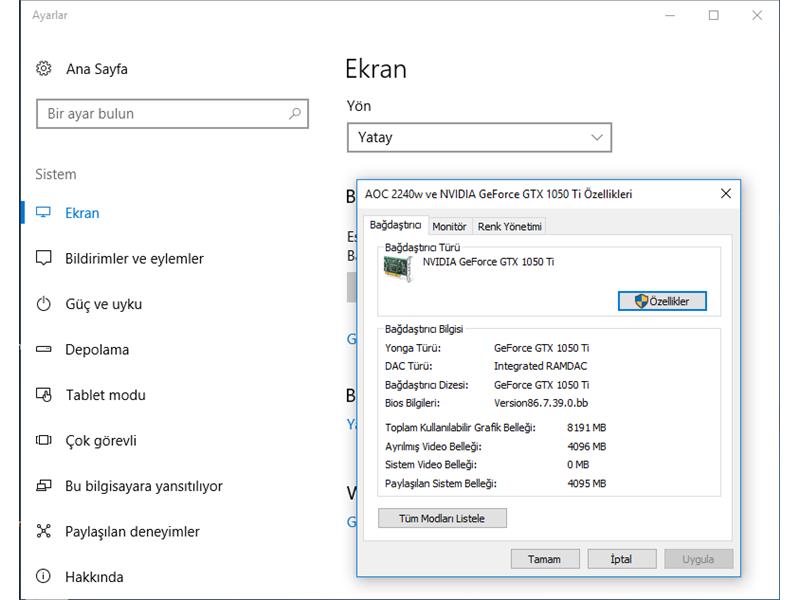The image size is (800, 600).
Task: Click the Güç ve uyku power icon
Action: pos(43,304)
